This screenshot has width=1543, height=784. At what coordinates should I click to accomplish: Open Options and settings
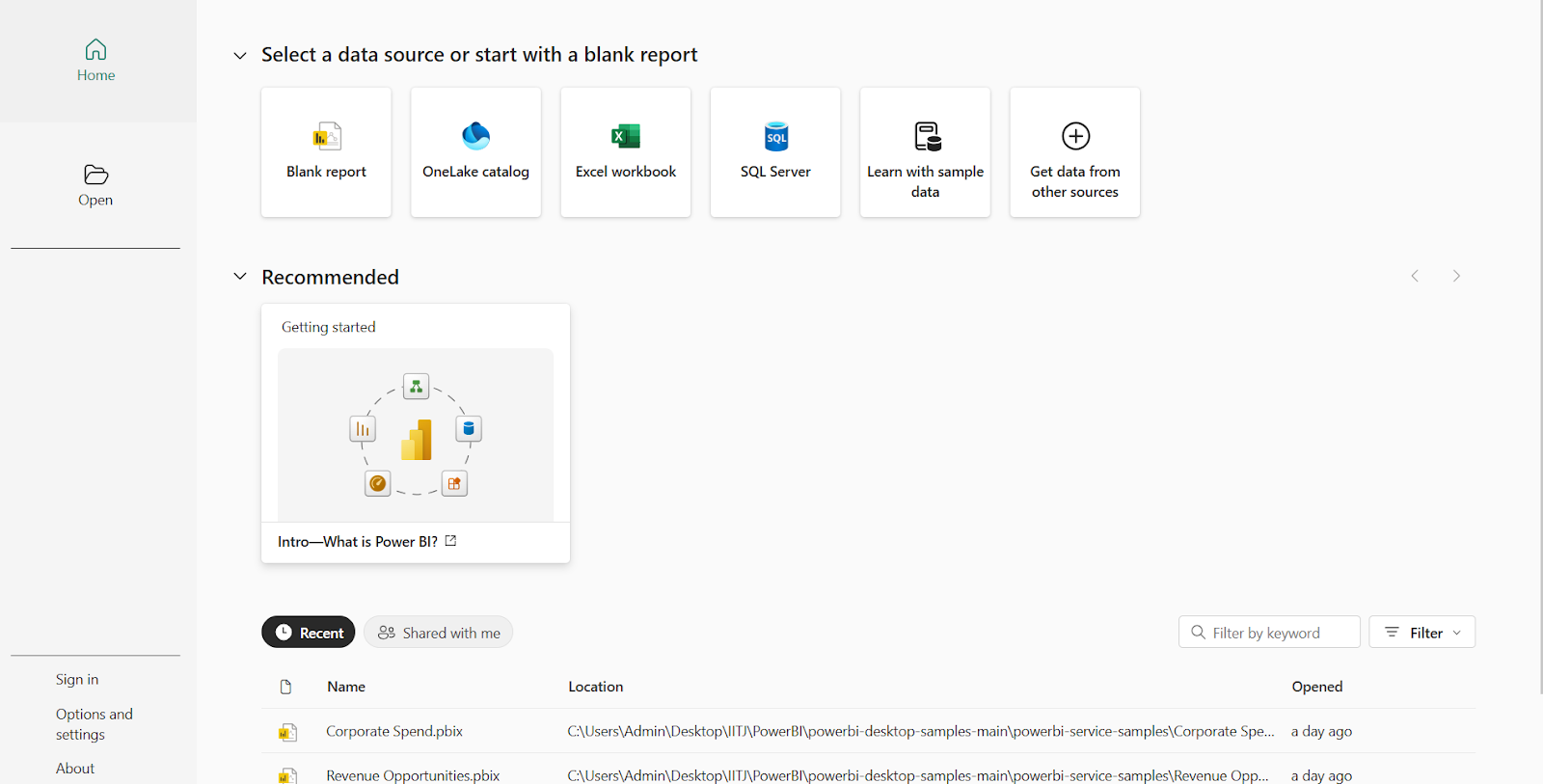[x=95, y=724]
